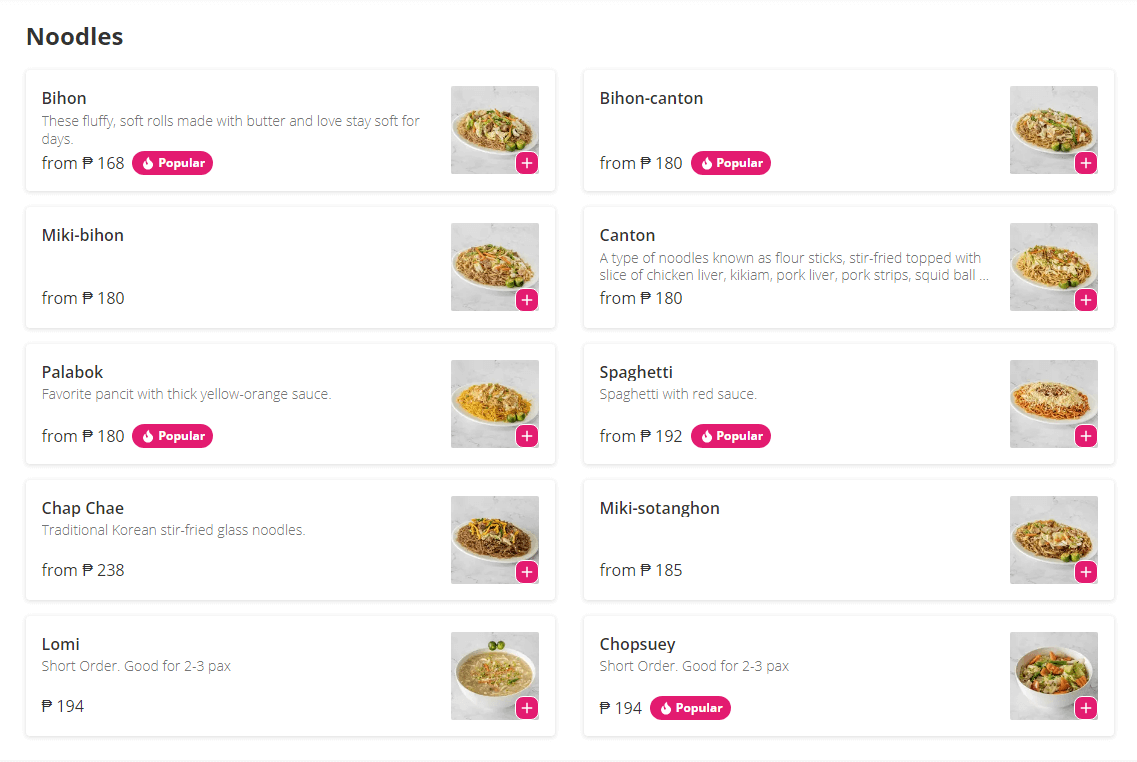The image size is (1137, 762).
Task: Tap the add icon for Chap Chae
Action: point(527,571)
